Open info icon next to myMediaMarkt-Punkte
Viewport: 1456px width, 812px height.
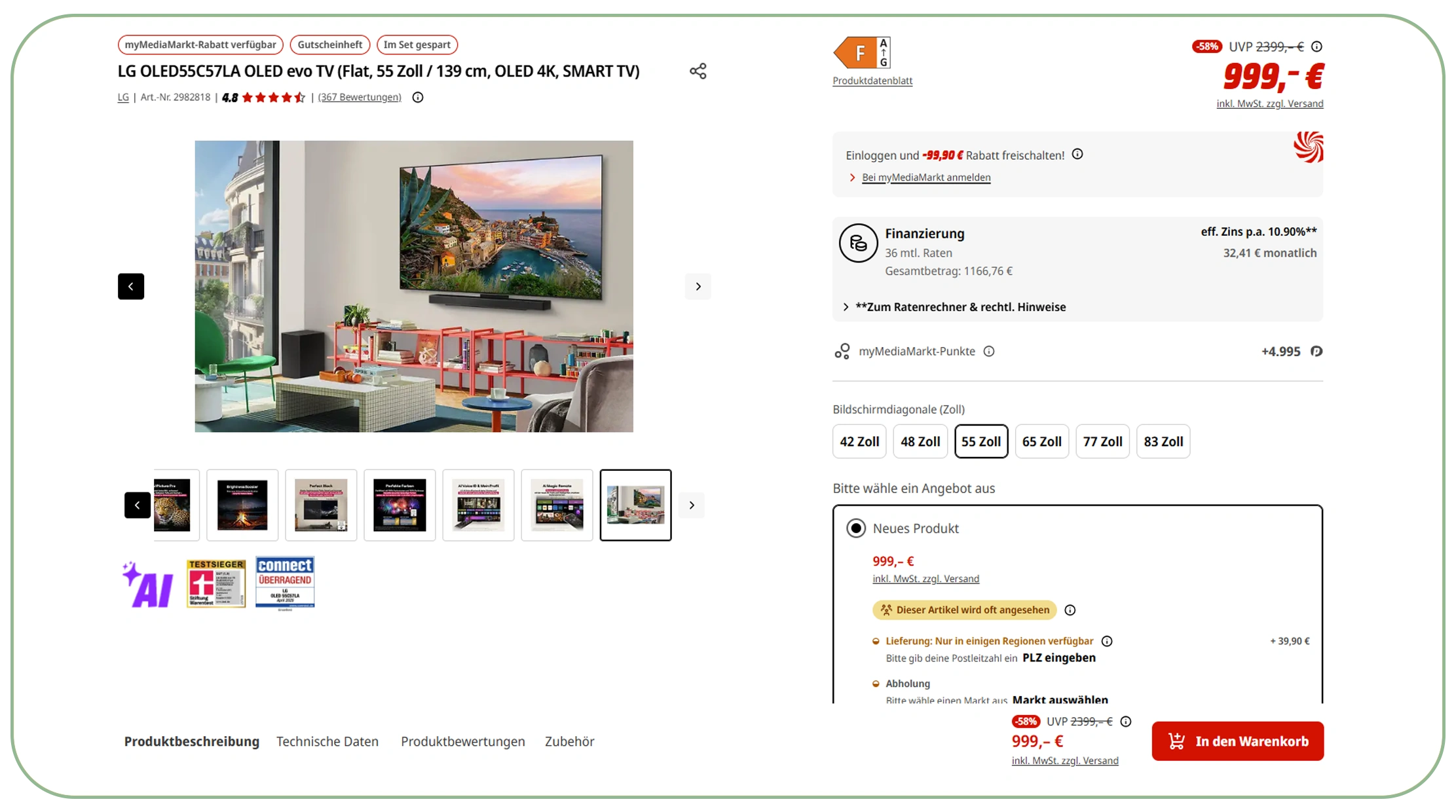click(989, 352)
